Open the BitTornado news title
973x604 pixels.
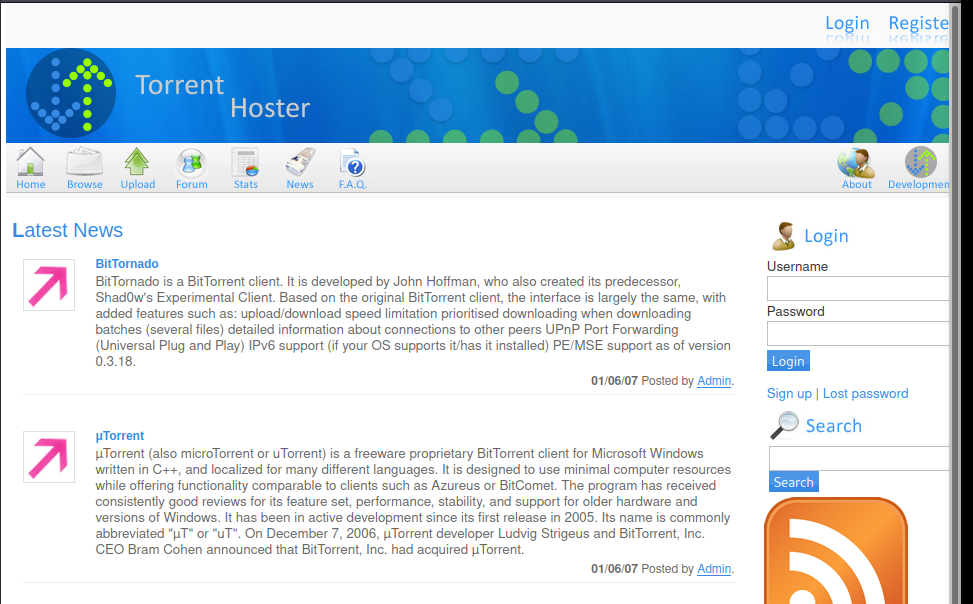(x=127, y=264)
